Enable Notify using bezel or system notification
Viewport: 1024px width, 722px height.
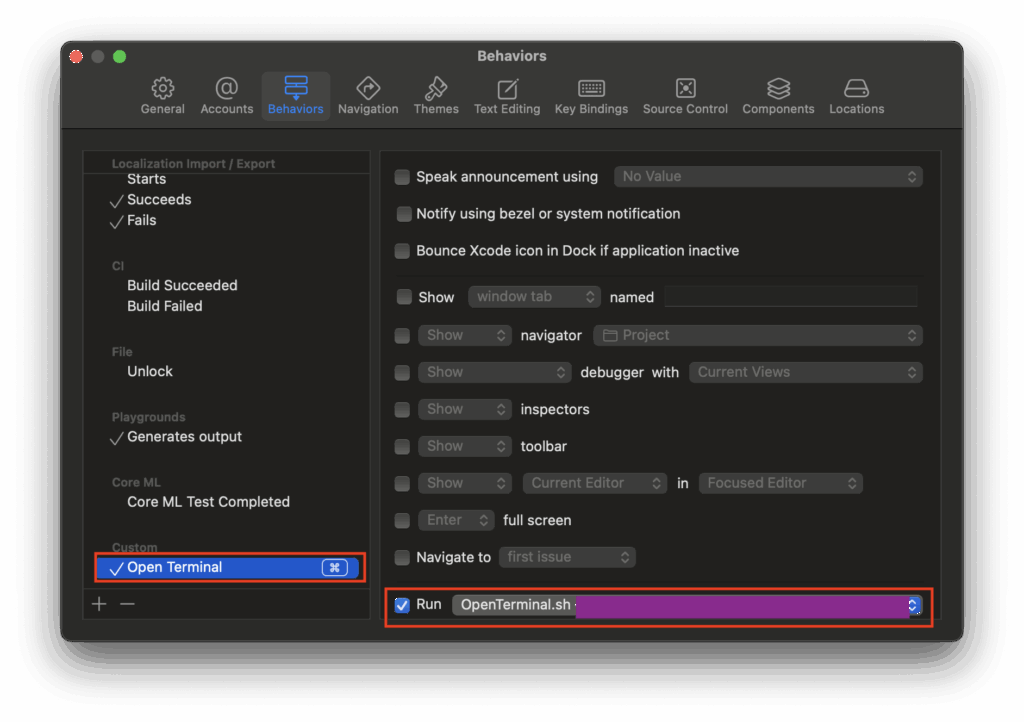pyautogui.click(x=404, y=214)
